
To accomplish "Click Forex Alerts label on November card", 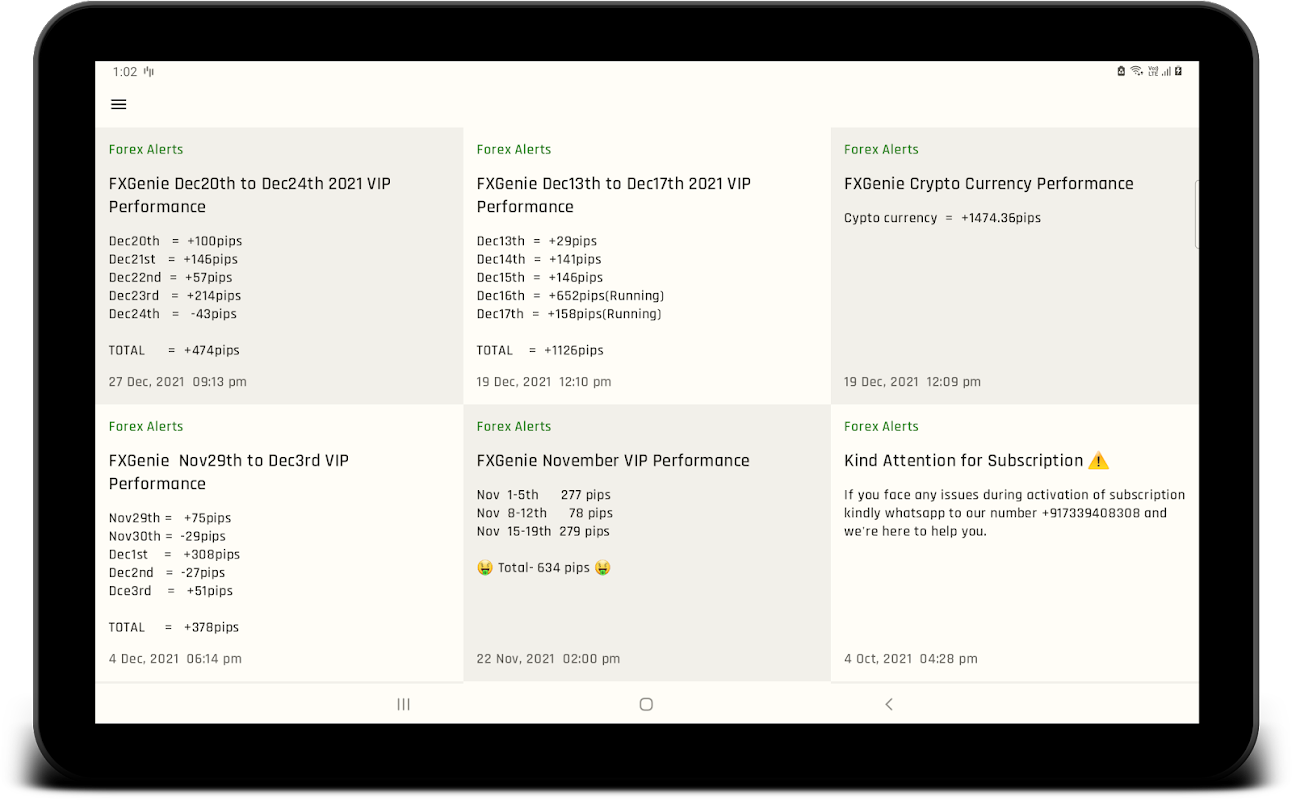I will click(514, 427).
